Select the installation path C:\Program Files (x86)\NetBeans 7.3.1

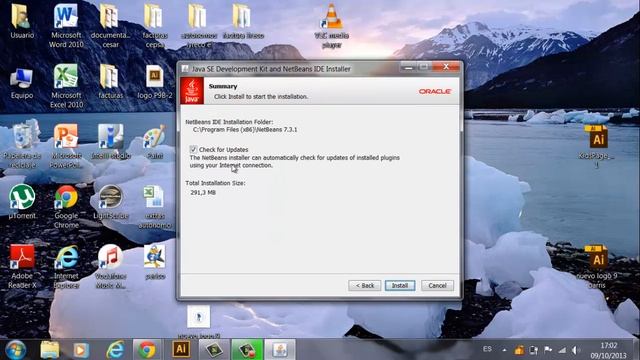[x=245, y=129]
